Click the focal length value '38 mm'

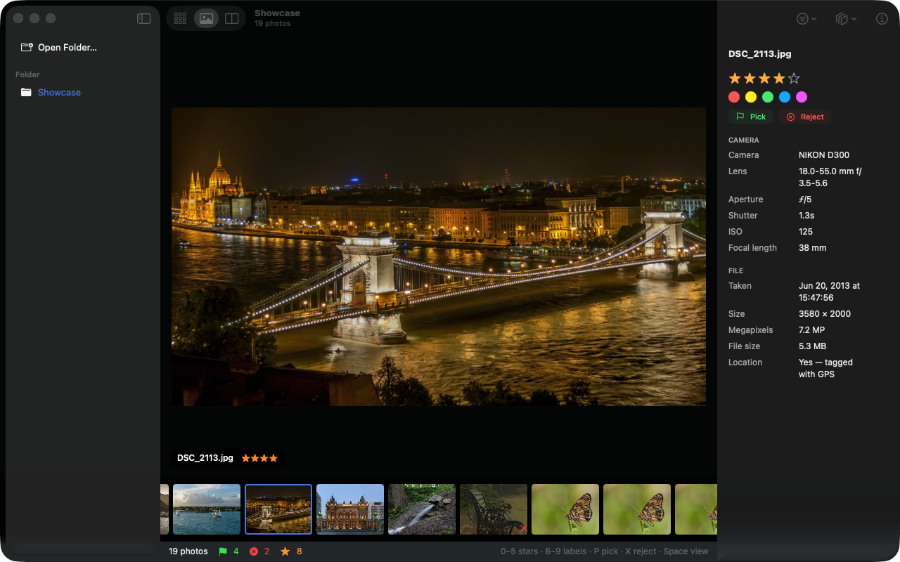[x=812, y=248]
